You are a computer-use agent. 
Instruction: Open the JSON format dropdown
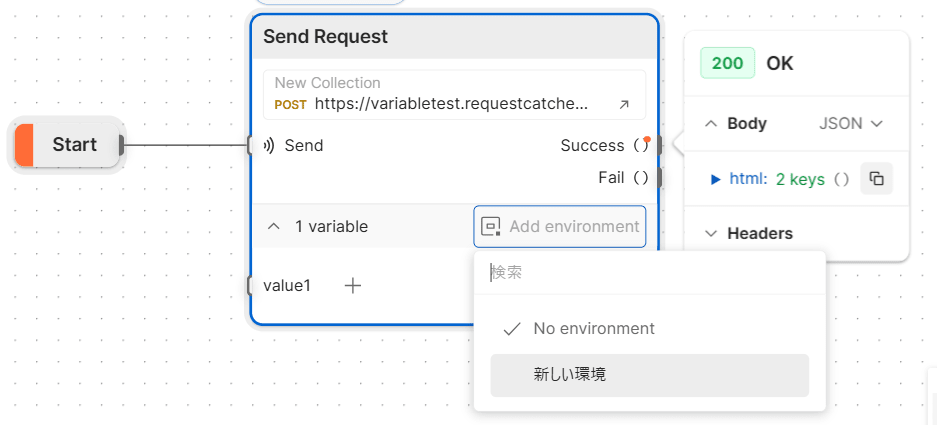click(850, 124)
